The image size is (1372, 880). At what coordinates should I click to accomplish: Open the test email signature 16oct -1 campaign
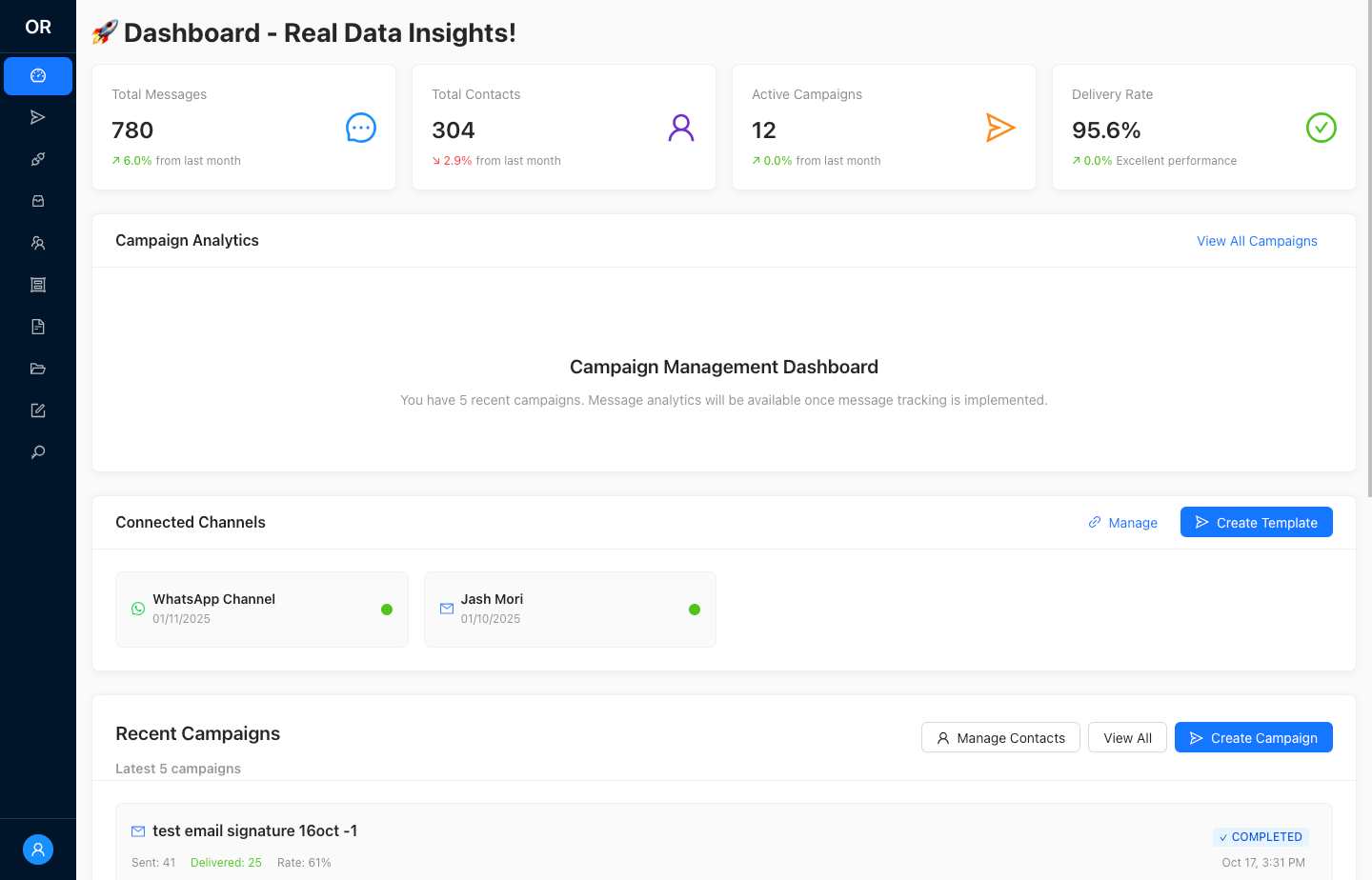coord(254,831)
